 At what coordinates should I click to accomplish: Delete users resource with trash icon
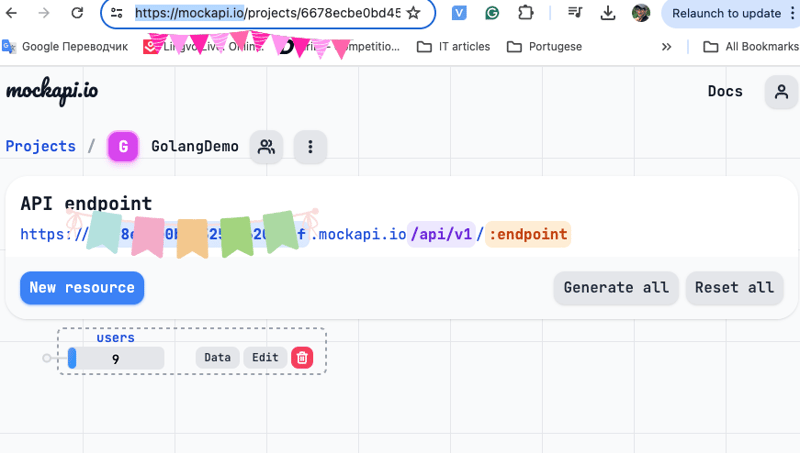(x=302, y=358)
